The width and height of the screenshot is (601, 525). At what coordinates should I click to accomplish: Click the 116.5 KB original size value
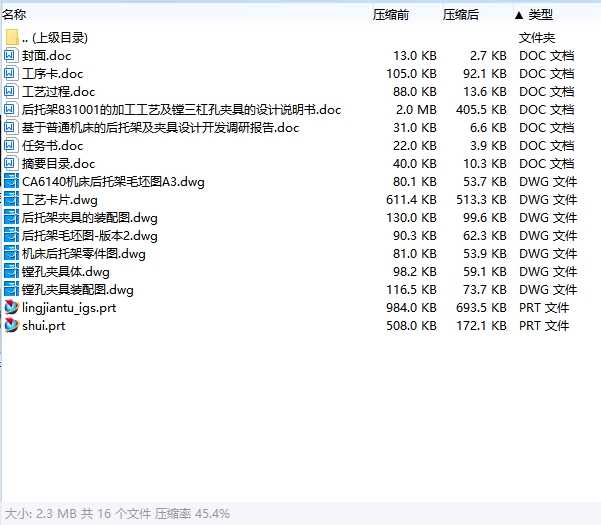411,290
